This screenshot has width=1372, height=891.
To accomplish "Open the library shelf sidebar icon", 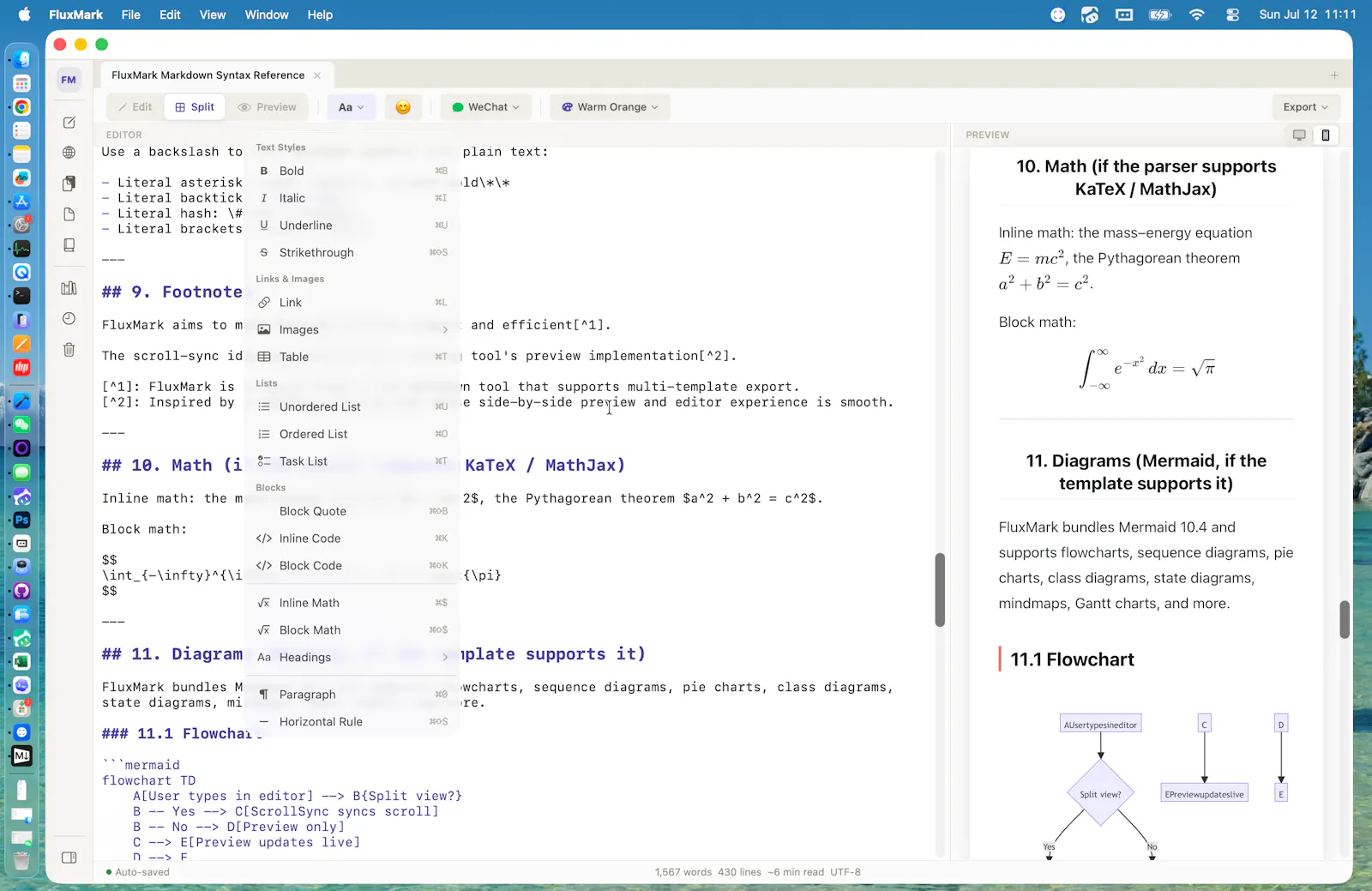I will pos(69,288).
